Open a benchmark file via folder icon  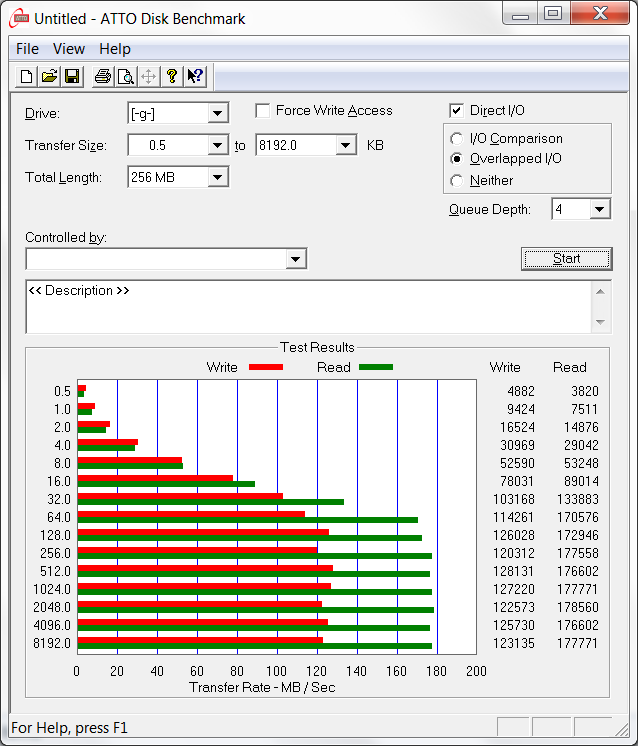49,76
